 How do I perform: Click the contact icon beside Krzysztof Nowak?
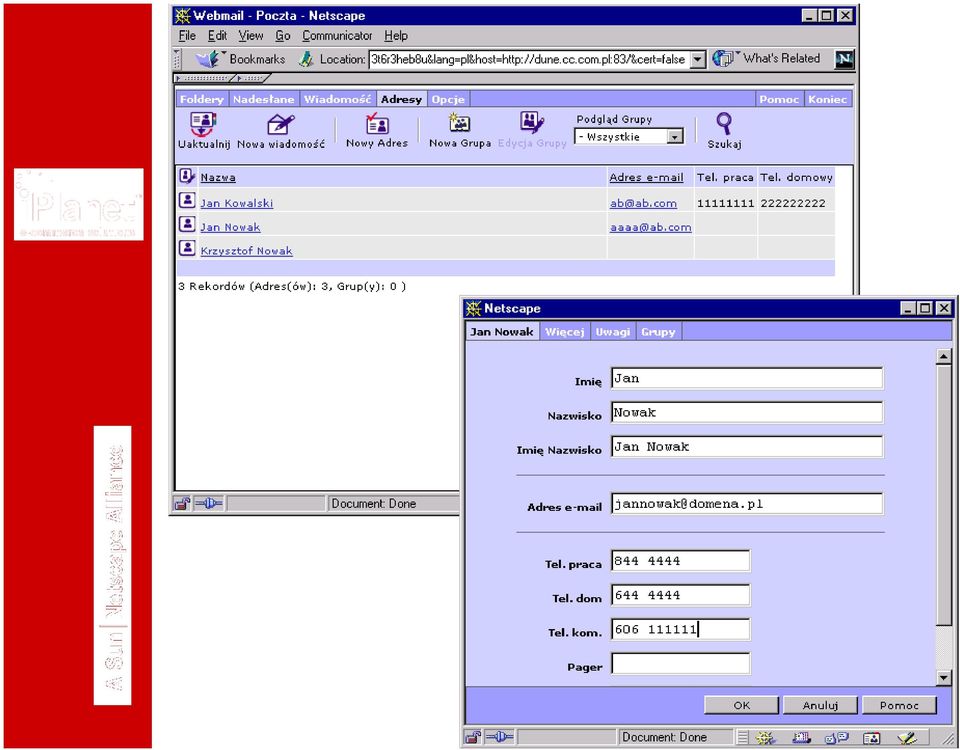[187, 249]
